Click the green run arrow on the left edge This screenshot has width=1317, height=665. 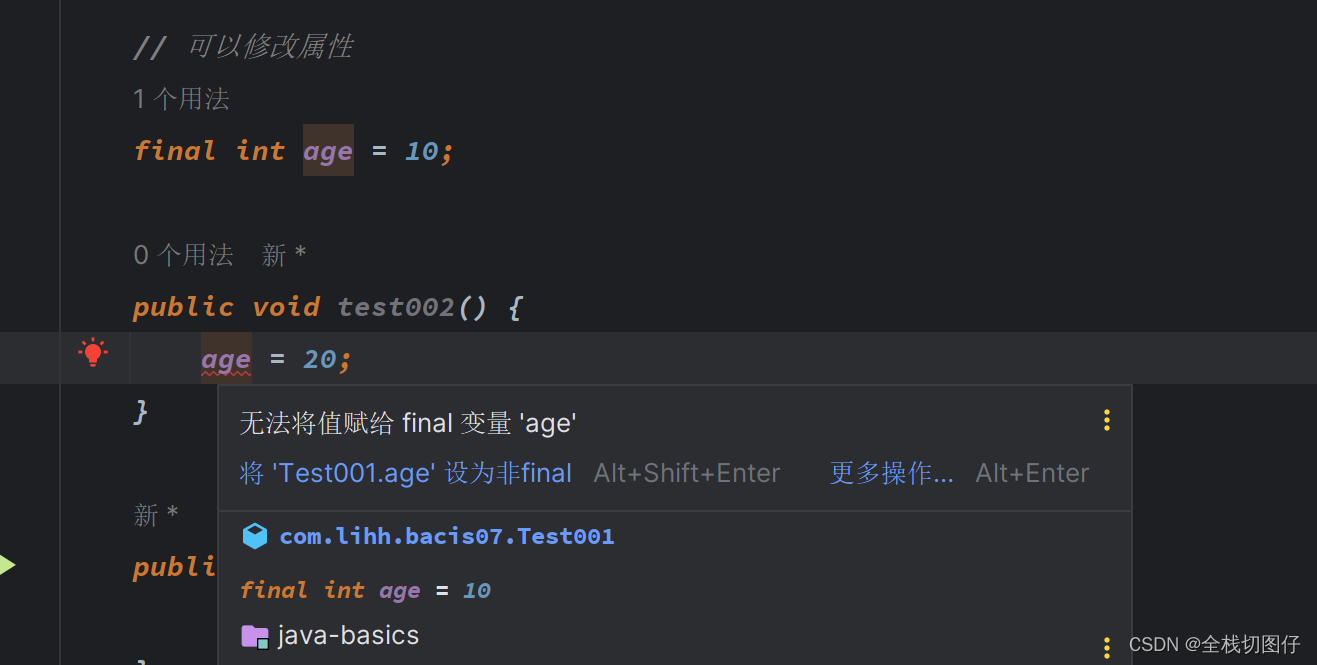tap(6, 563)
